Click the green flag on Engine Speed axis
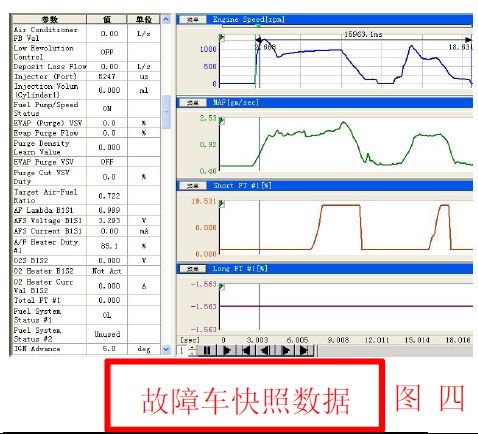Screen dimensions: 478x434 [x=222, y=38]
